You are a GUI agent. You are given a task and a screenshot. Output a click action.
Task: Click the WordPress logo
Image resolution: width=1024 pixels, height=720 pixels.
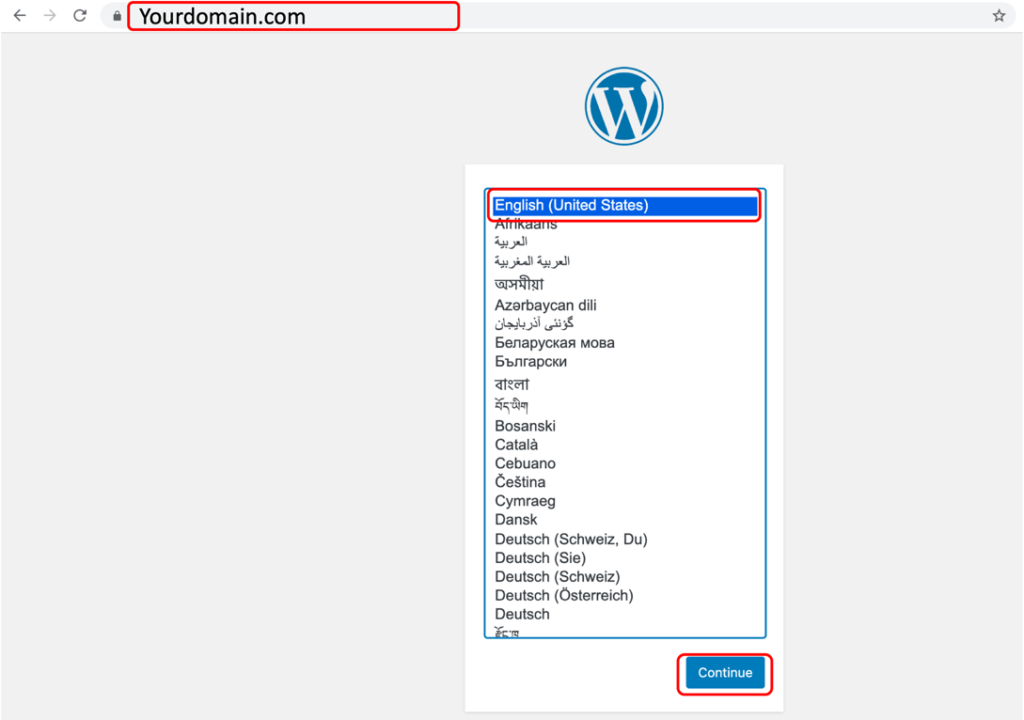[624, 106]
